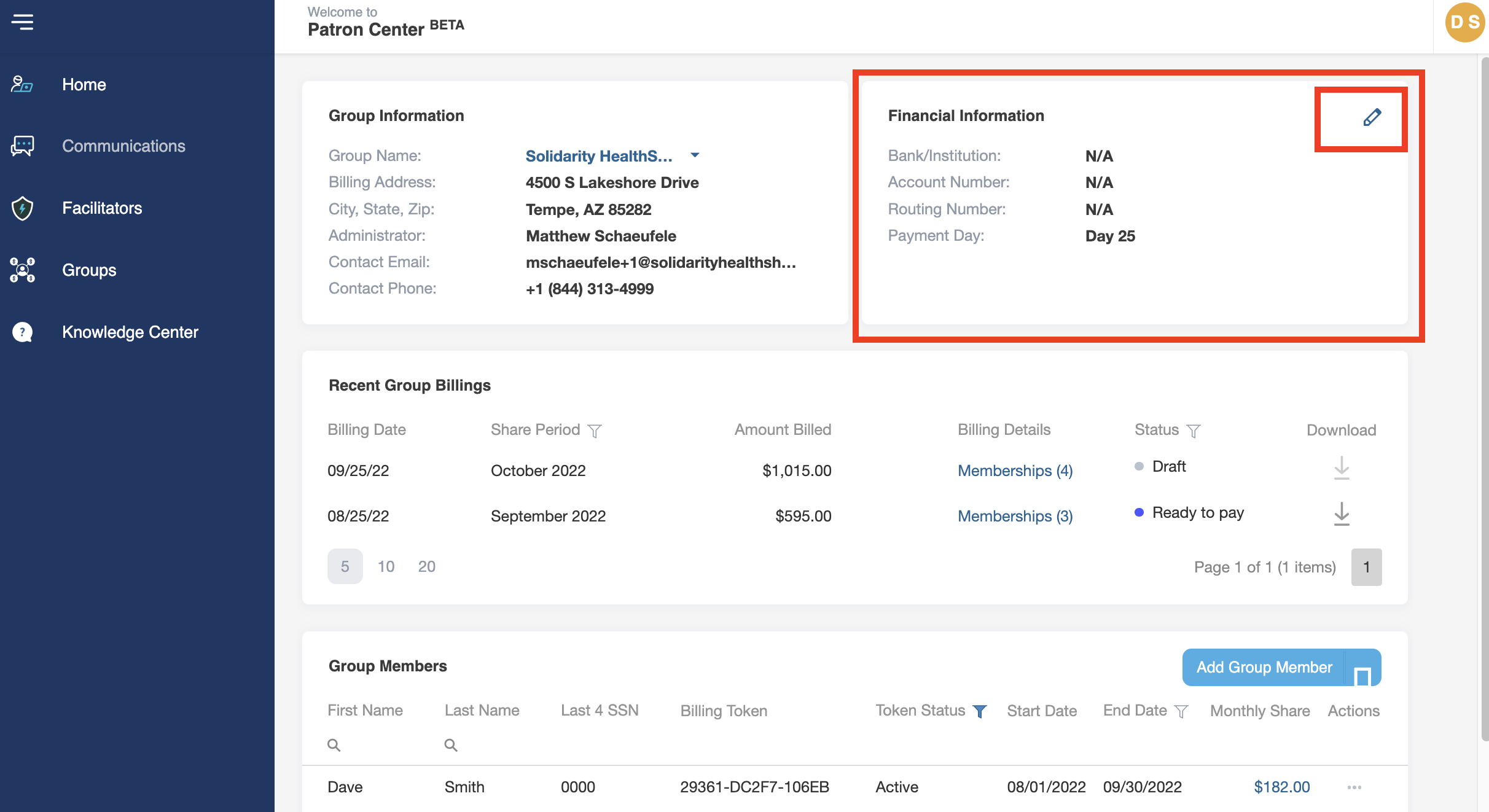Screen dimensions: 1489x812
Task: Download the October 2022 billing
Action: pos(1342,468)
